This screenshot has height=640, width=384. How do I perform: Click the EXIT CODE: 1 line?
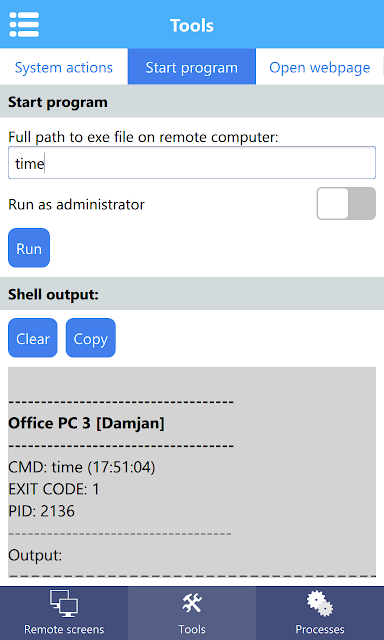point(54,489)
